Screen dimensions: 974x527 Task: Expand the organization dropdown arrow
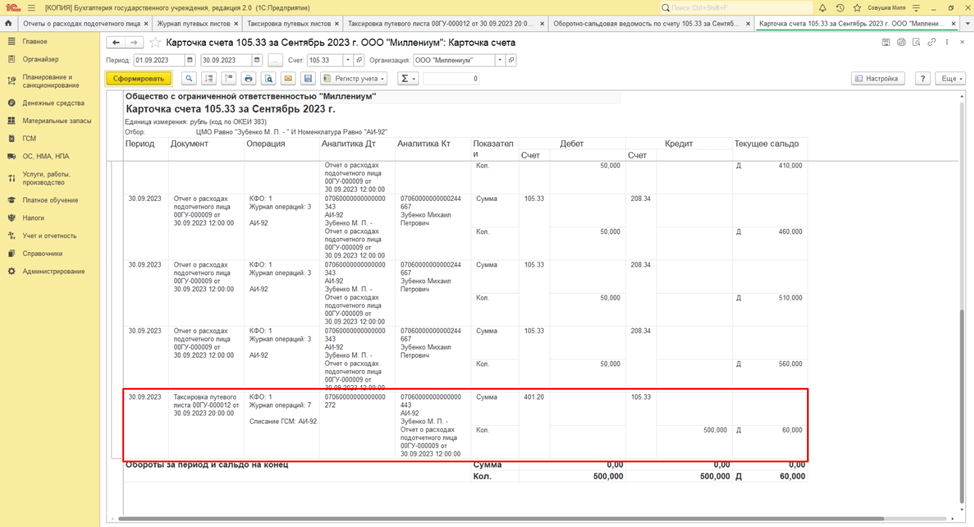(x=499, y=60)
